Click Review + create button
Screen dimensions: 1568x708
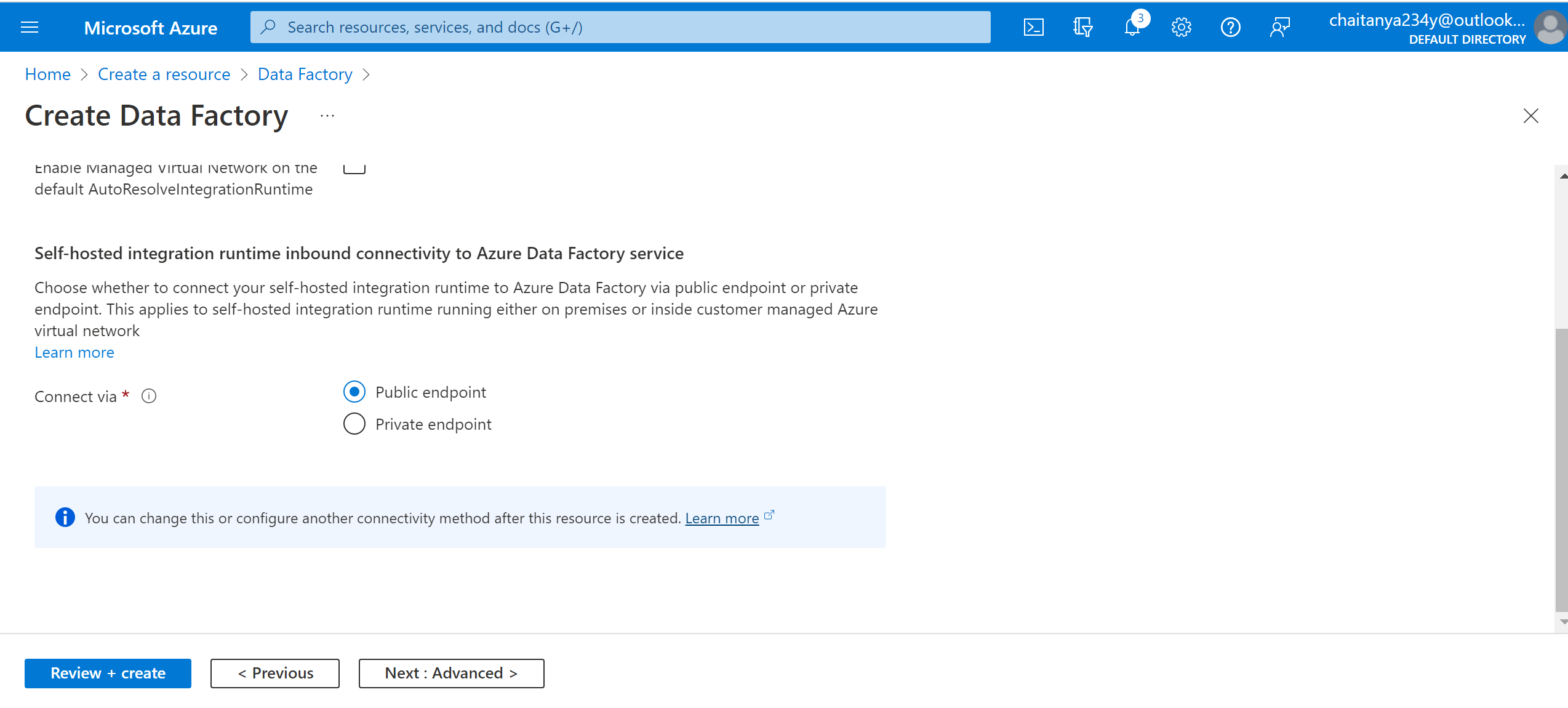click(108, 673)
